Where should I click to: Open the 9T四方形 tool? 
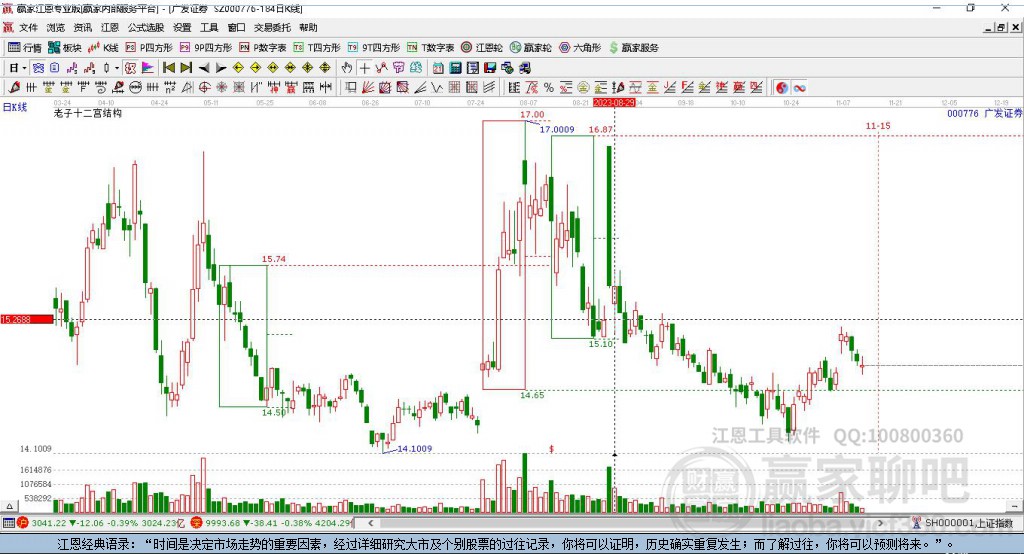374,48
